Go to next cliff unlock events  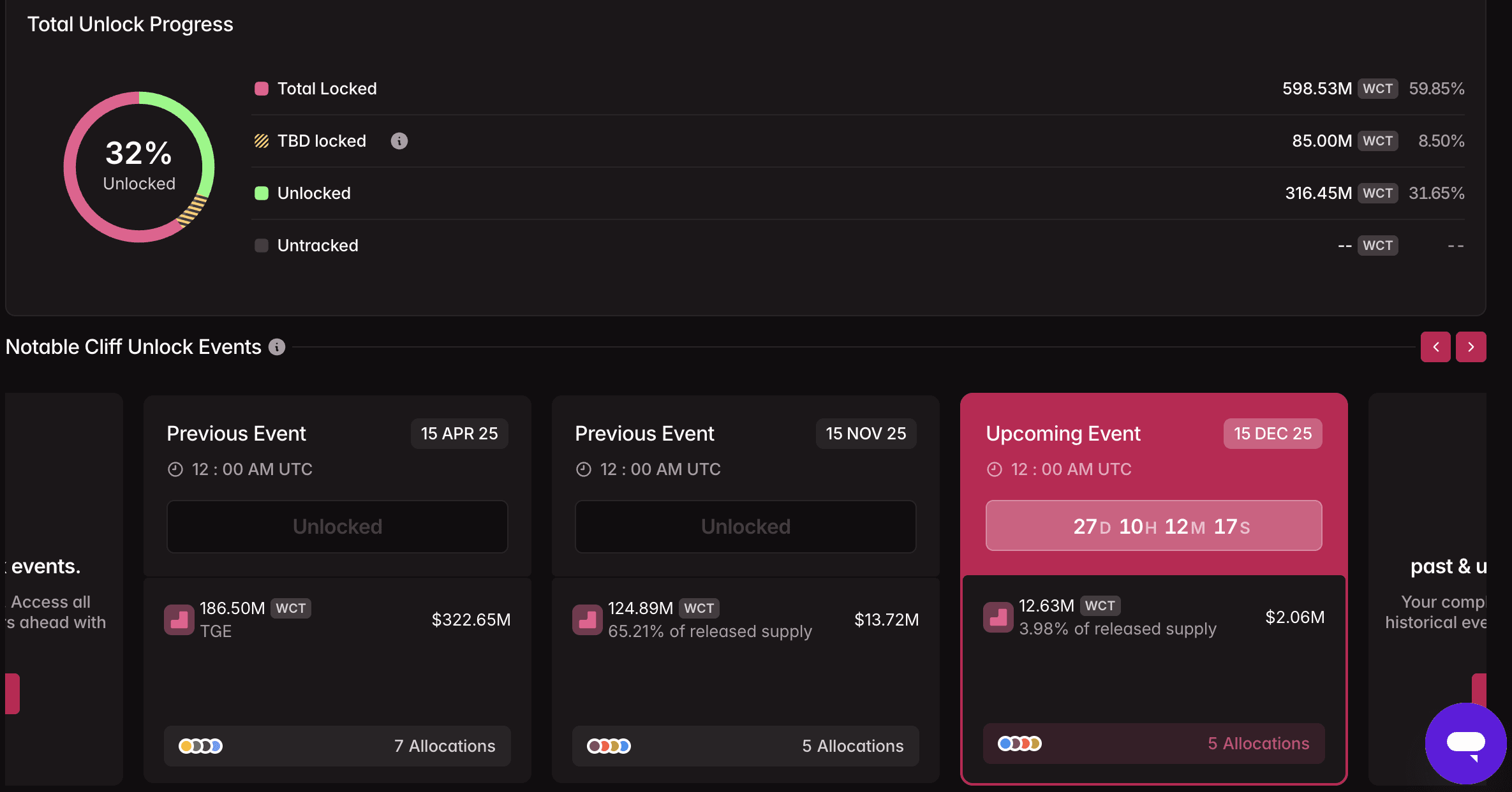click(x=1471, y=347)
